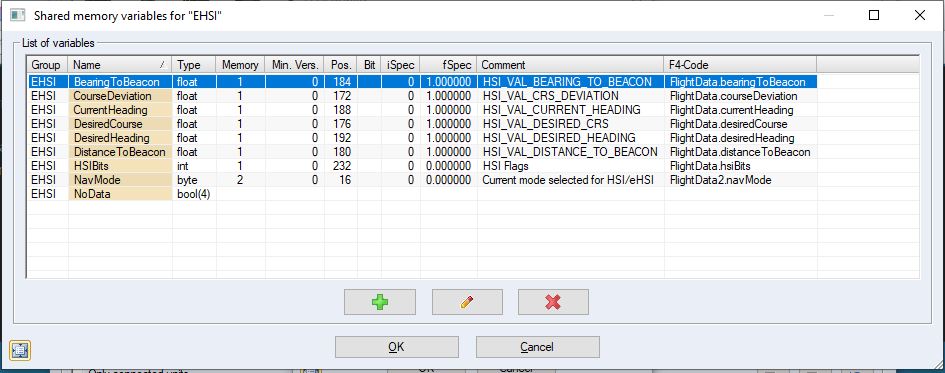This screenshot has height=373, width=945.
Task: Dismiss dialog with Cancel button
Action: (x=537, y=347)
